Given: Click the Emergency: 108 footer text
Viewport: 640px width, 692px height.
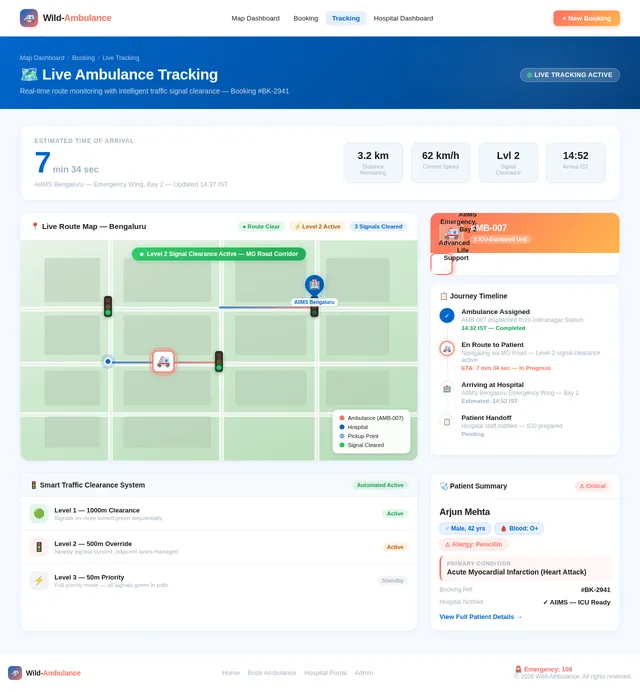Looking at the screenshot, I should [x=544, y=669].
